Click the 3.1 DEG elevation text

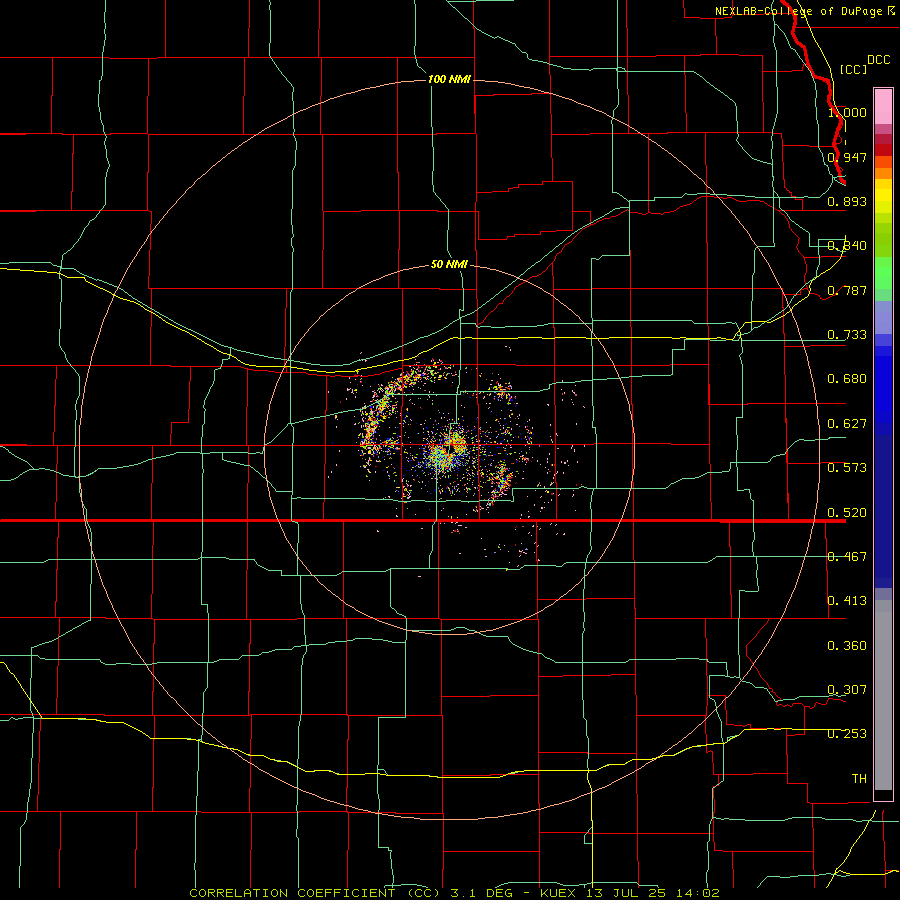(481, 893)
